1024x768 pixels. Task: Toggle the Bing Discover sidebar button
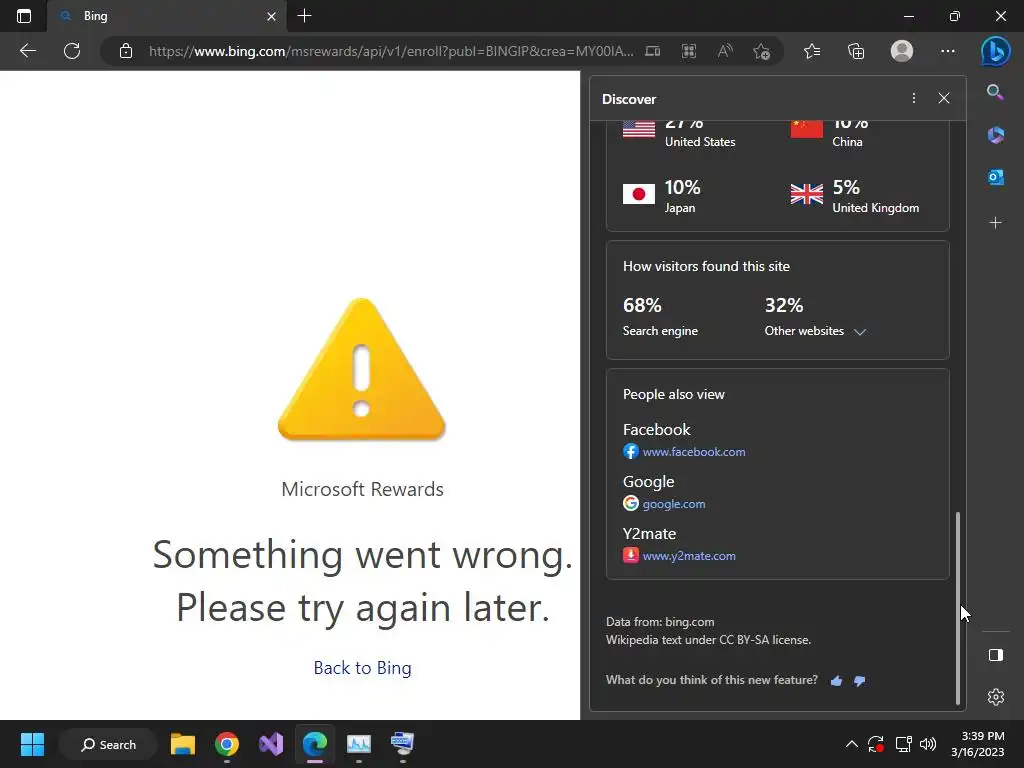(x=995, y=51)
